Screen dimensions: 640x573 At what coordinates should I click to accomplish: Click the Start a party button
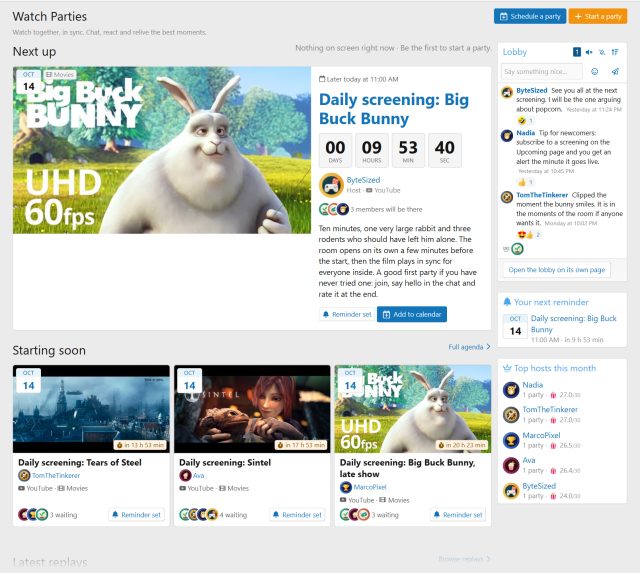coord(598,16)
